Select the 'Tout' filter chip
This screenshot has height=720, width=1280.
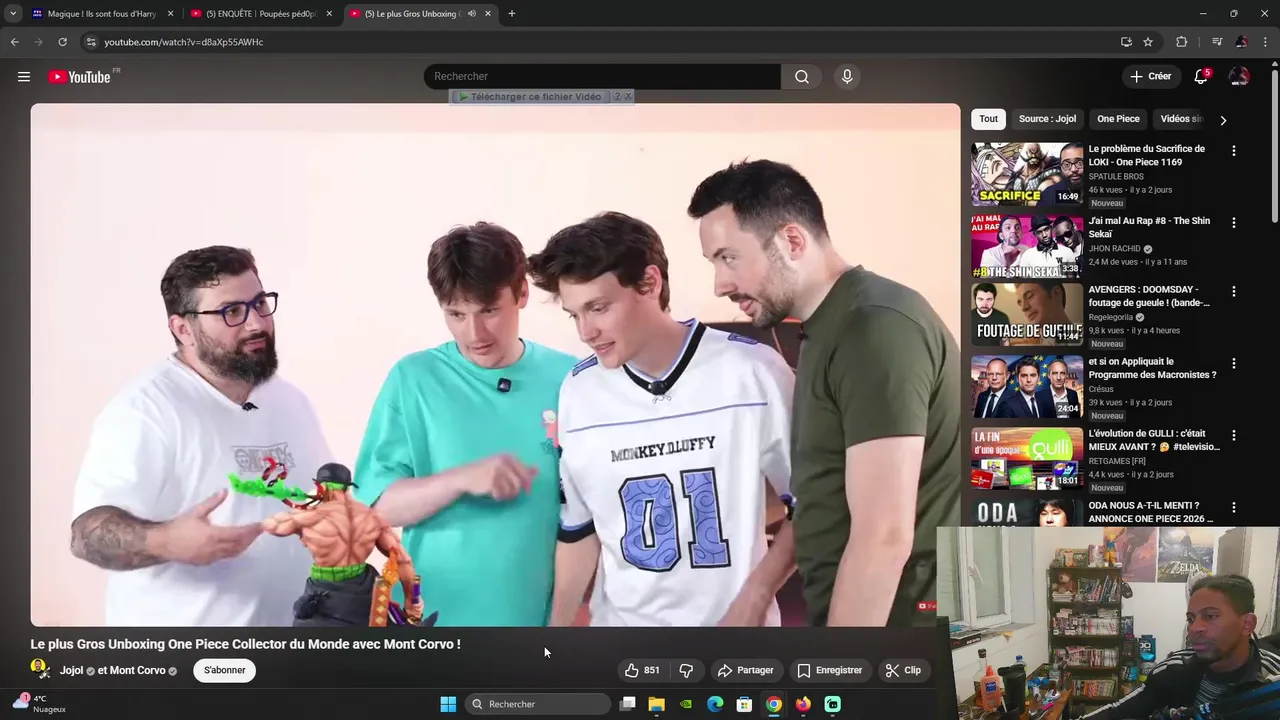tap(988, 119)
